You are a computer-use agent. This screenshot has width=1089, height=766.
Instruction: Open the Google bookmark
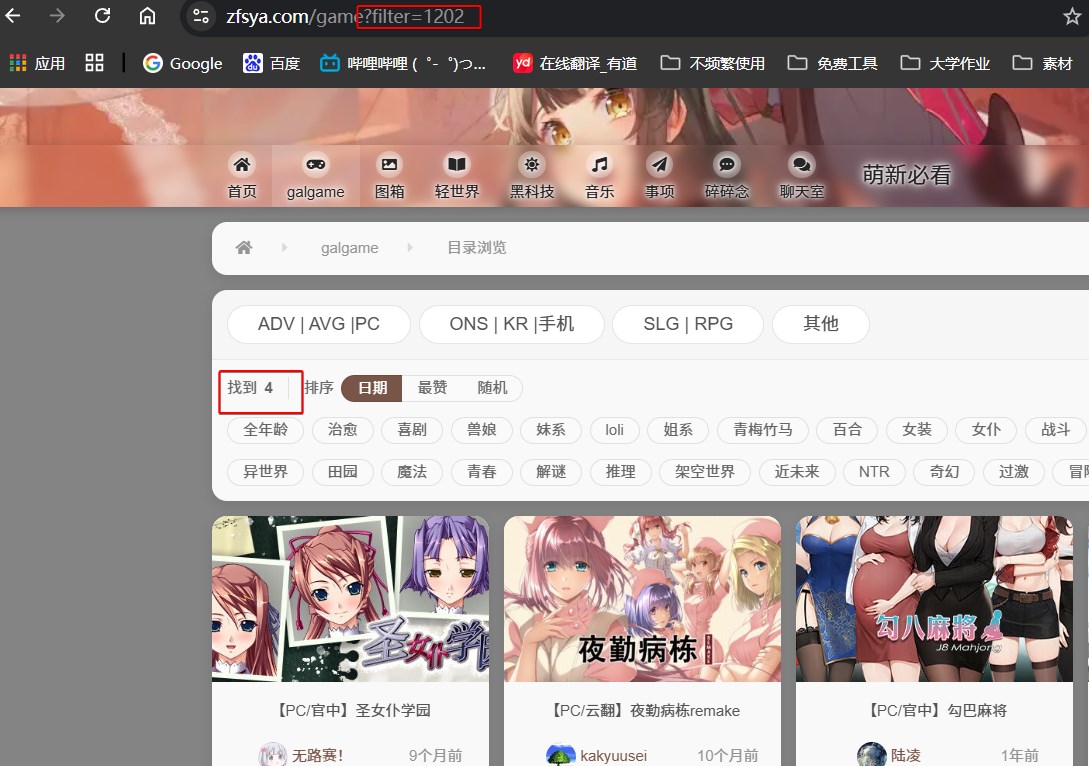click(183, 63)
